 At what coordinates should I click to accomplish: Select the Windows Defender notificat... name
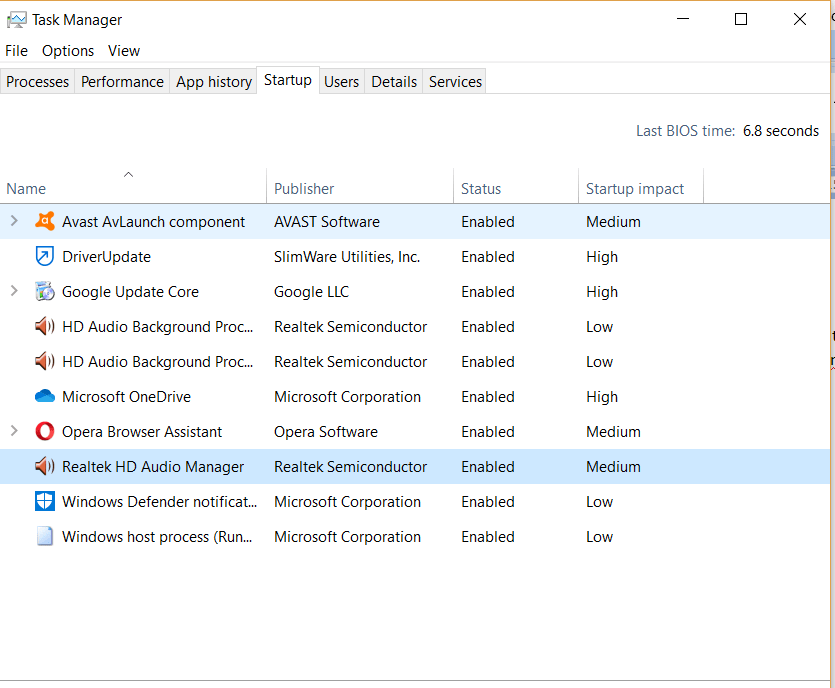pos(159,502)
